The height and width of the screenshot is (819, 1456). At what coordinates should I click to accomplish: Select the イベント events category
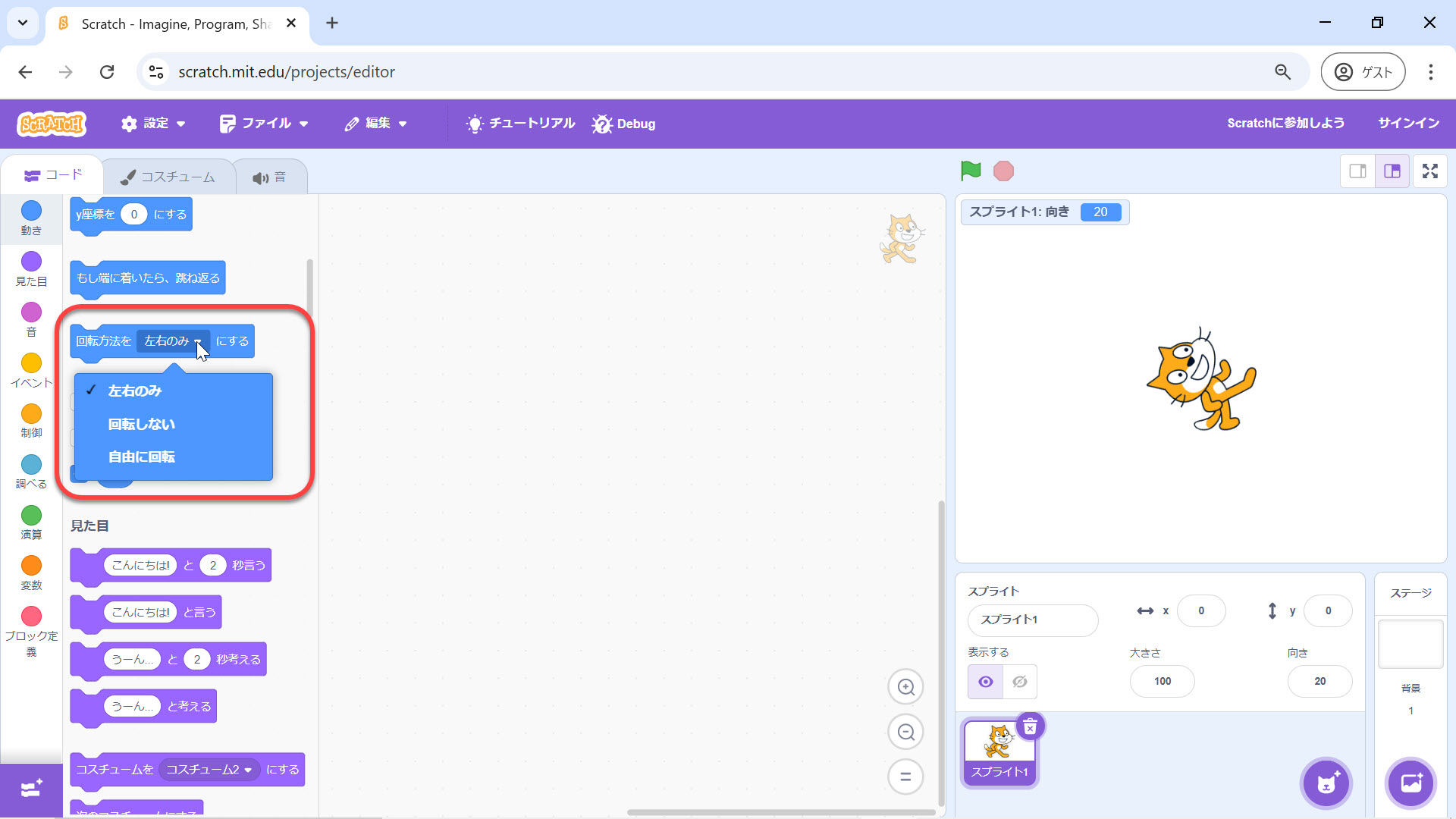pyautogui.click(x=31, y=370)
